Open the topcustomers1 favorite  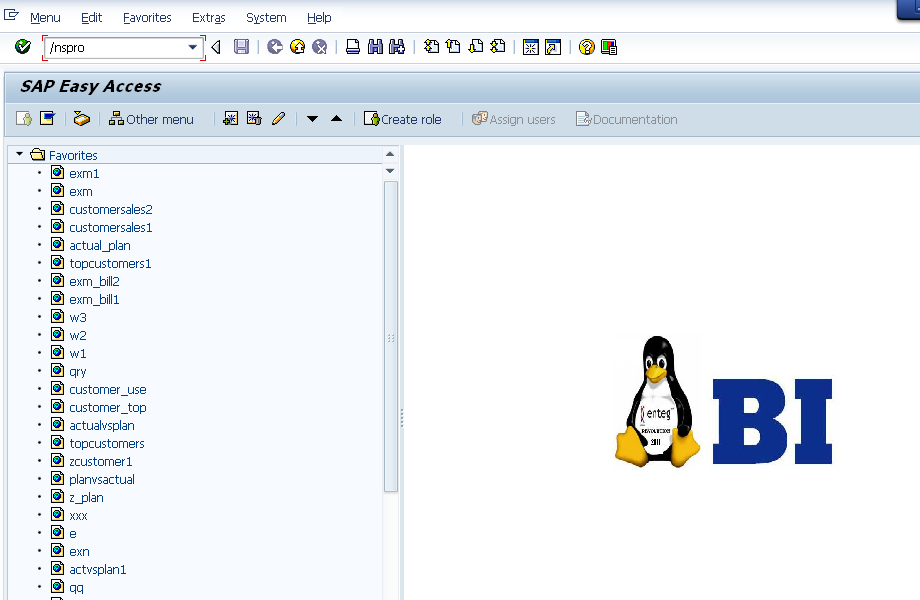(x=110, y=264)
